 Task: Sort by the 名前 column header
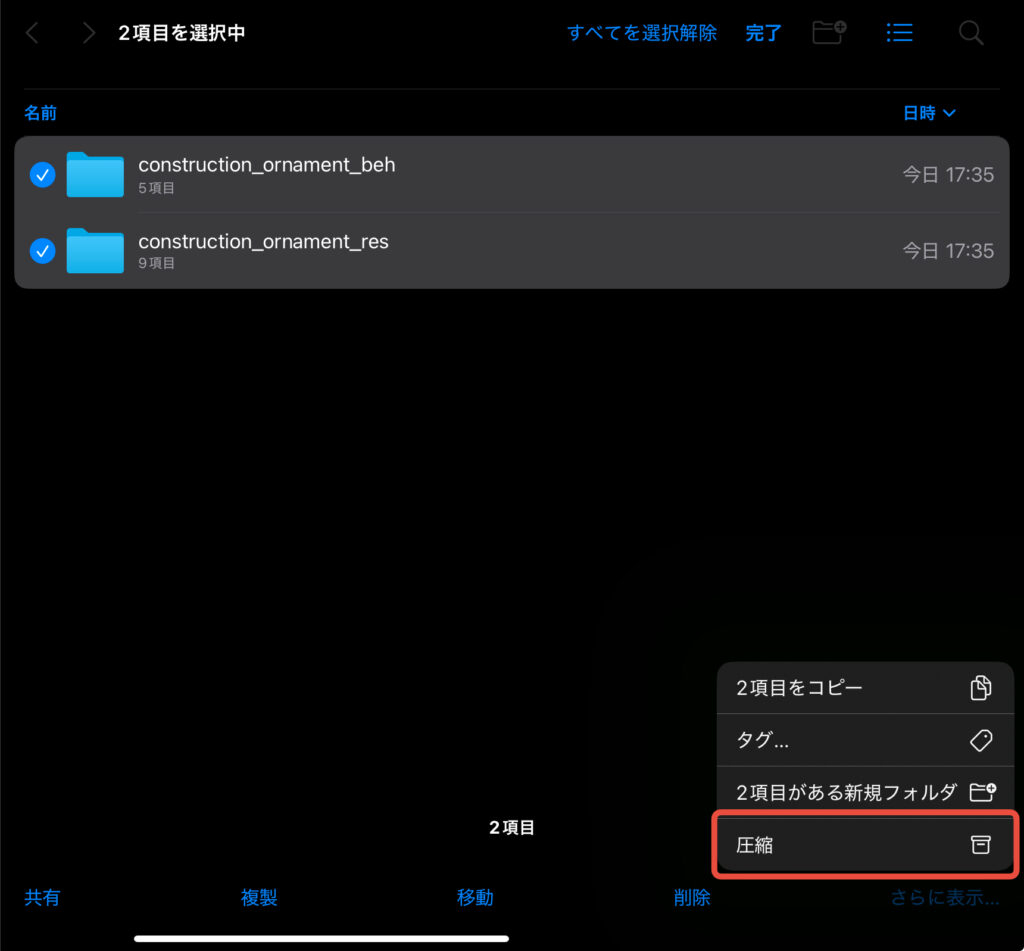pos(41,113)
